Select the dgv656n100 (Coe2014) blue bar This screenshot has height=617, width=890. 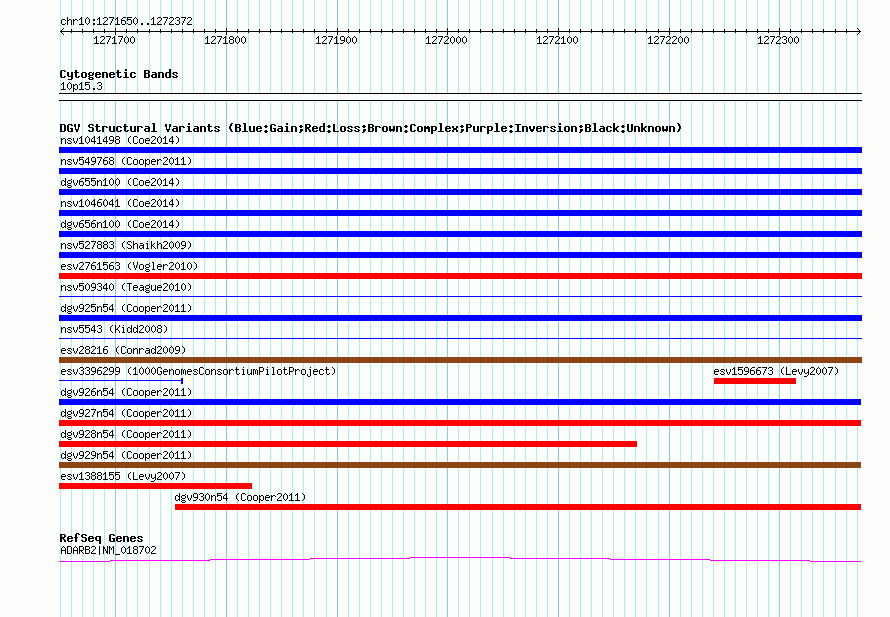[460, 234]
